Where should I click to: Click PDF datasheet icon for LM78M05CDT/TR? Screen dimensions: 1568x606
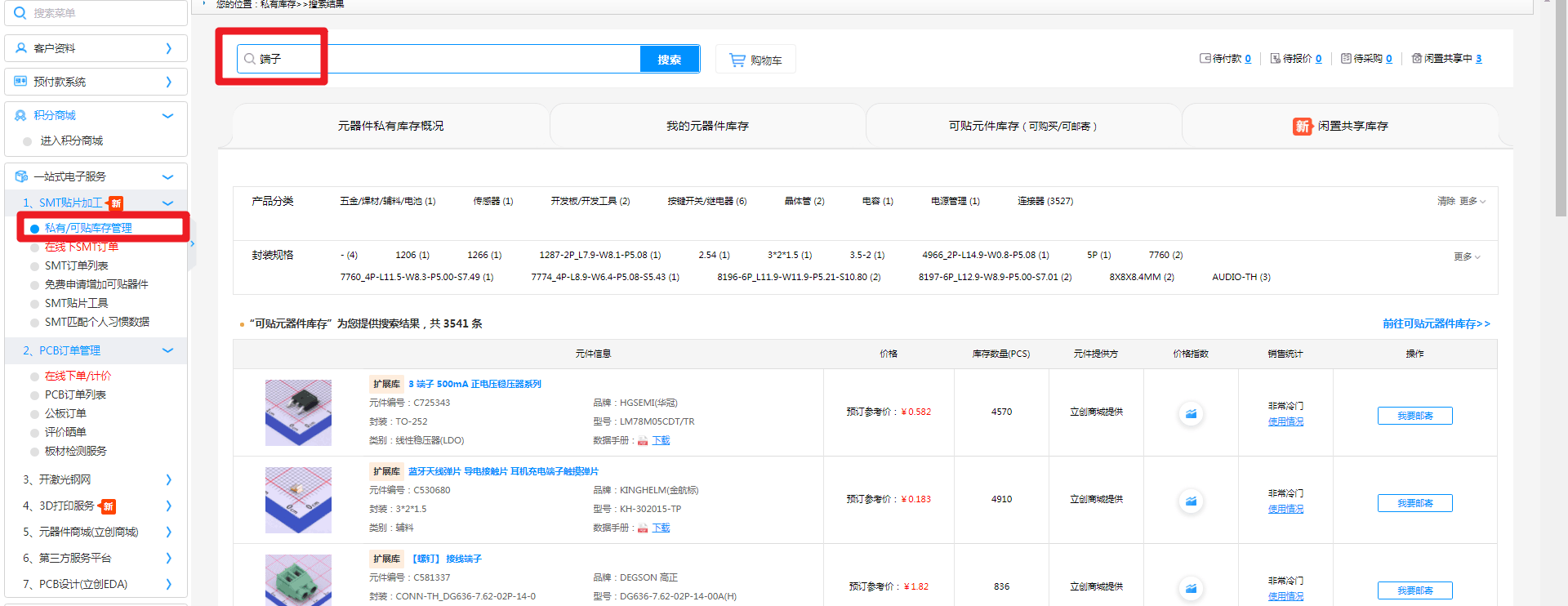coord(643,441)
